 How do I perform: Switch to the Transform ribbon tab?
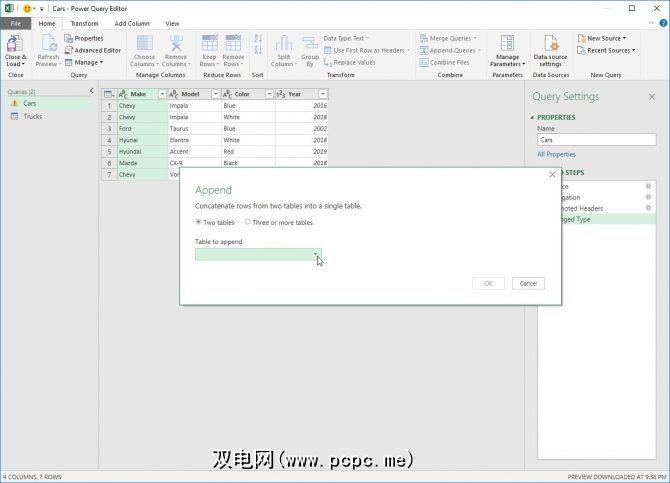(84, 24)
